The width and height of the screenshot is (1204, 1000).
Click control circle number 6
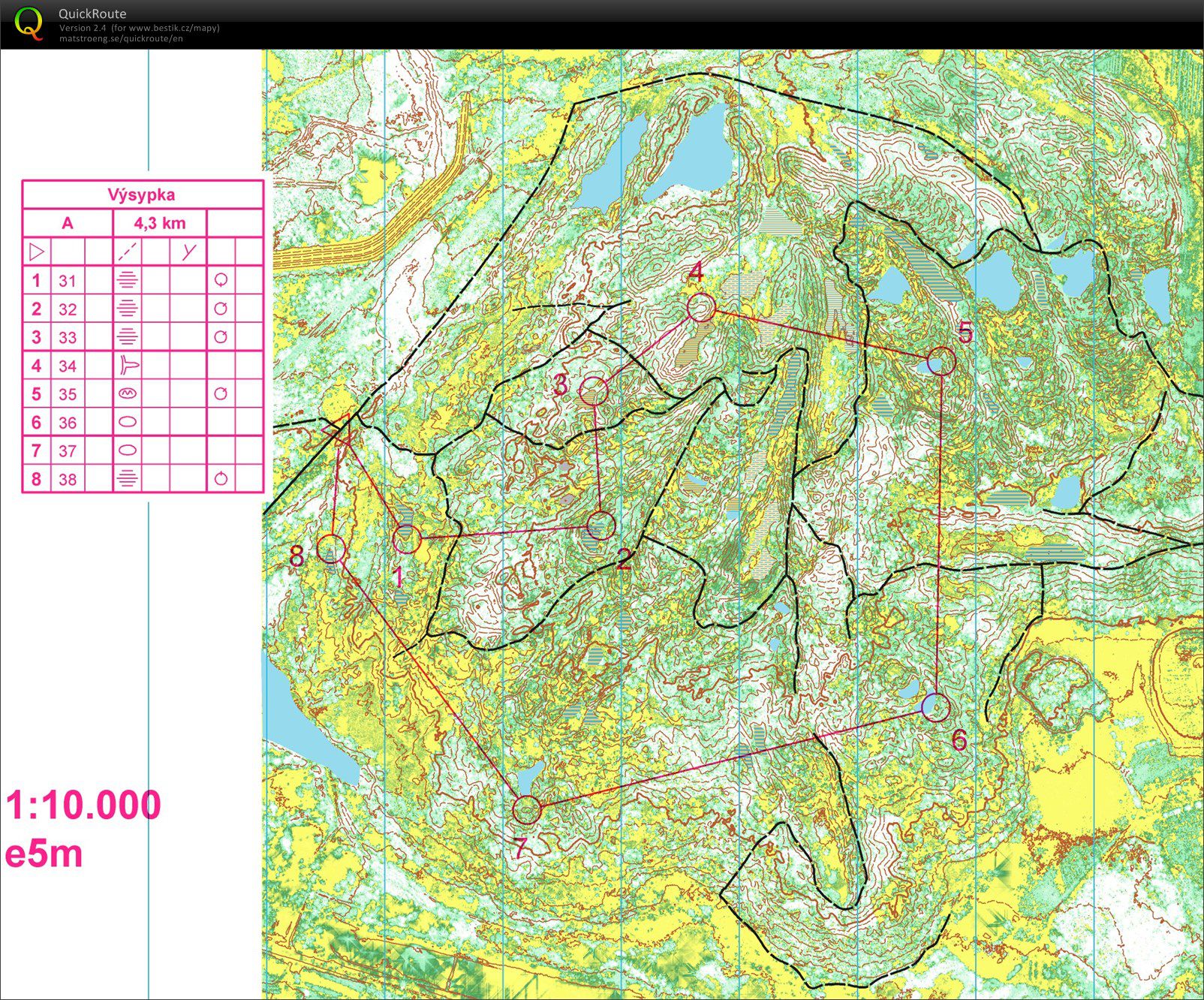(x=936, y=707)
